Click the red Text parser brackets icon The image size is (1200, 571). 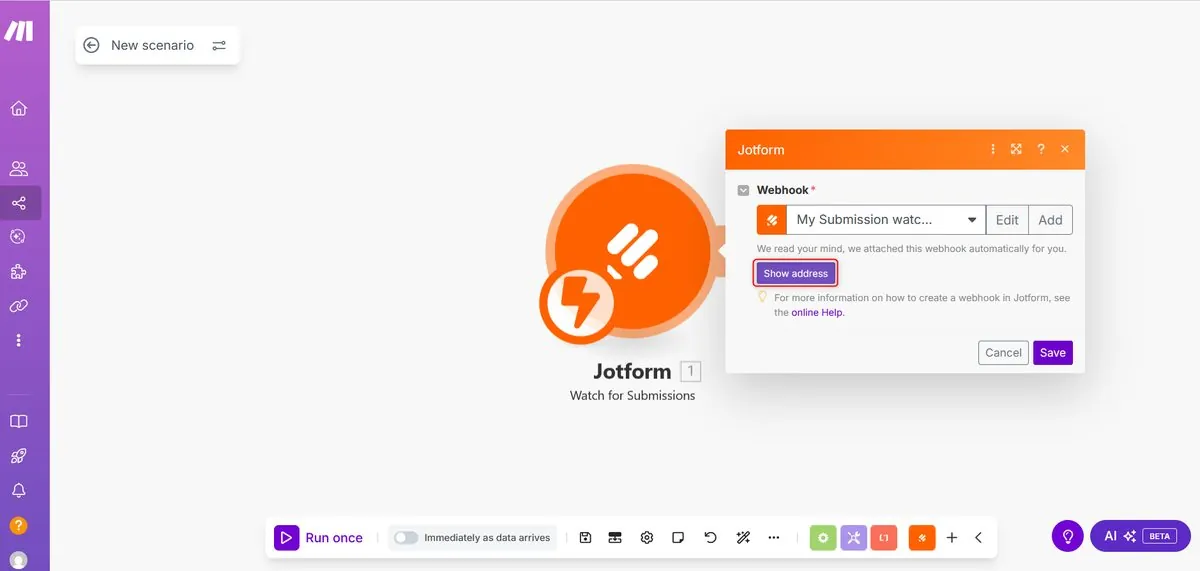(884, 537)
